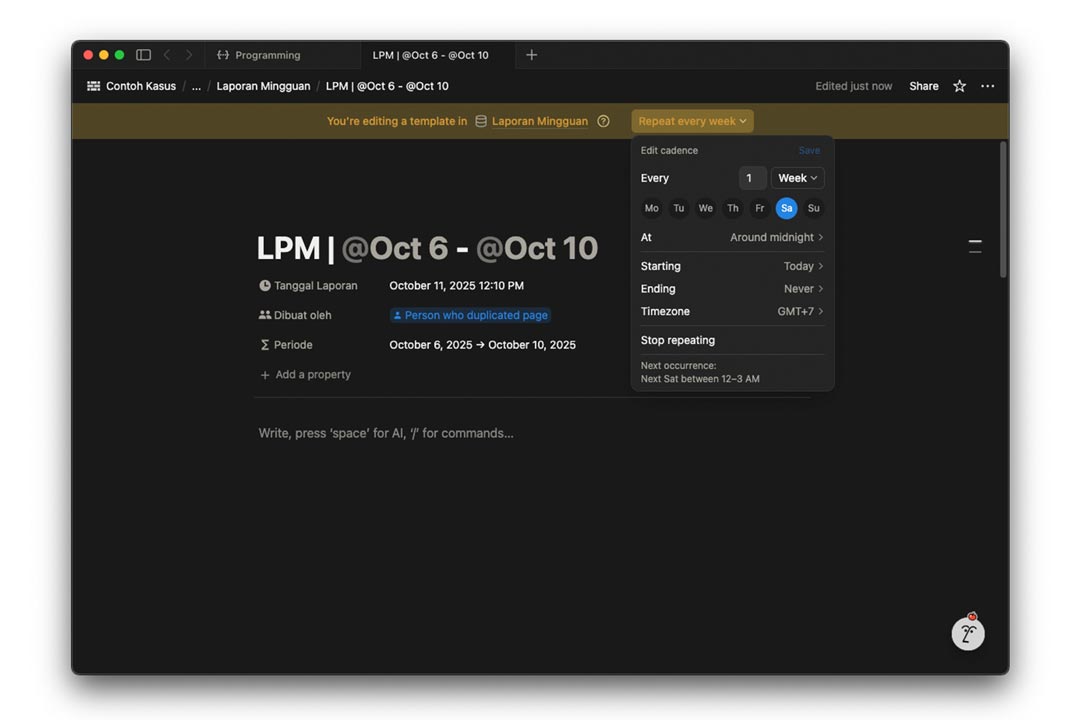Screen dimensions: 1080x720
Task: Click the Contoh Kasus workspace icon
Action: point(94,86)
